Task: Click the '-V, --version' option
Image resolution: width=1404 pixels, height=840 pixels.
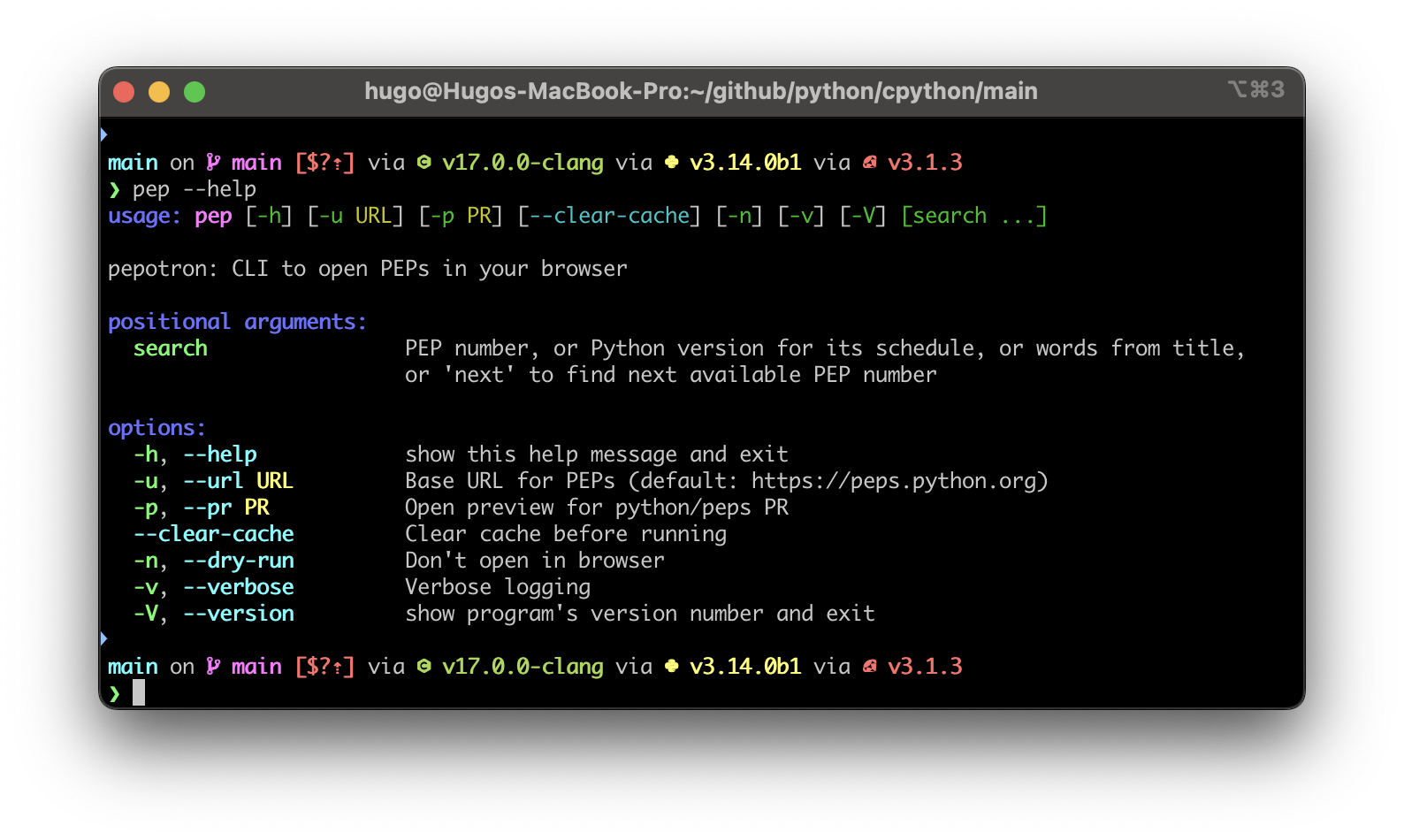Action: 214,614
